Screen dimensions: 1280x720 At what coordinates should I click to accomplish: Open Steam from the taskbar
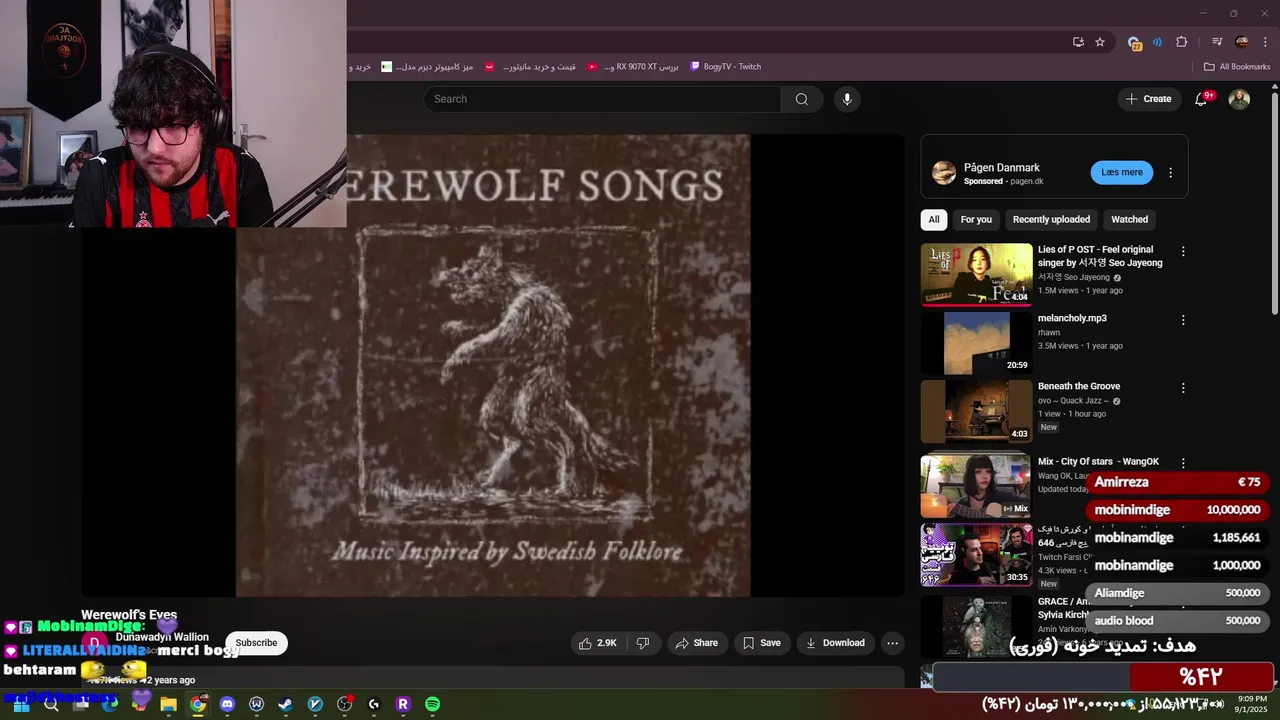[x=285, y=704]
